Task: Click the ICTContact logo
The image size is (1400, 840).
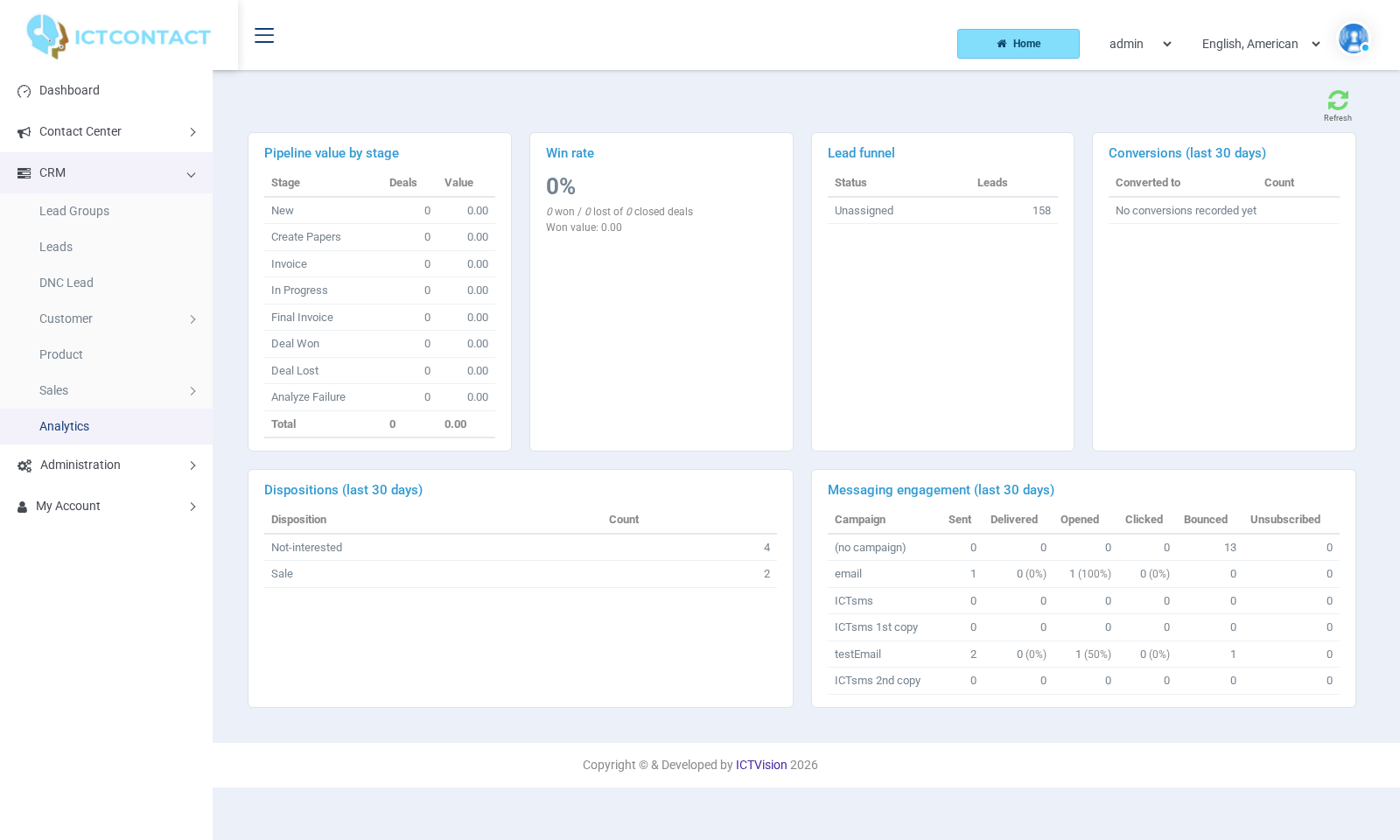Action: tap(118, 36)
